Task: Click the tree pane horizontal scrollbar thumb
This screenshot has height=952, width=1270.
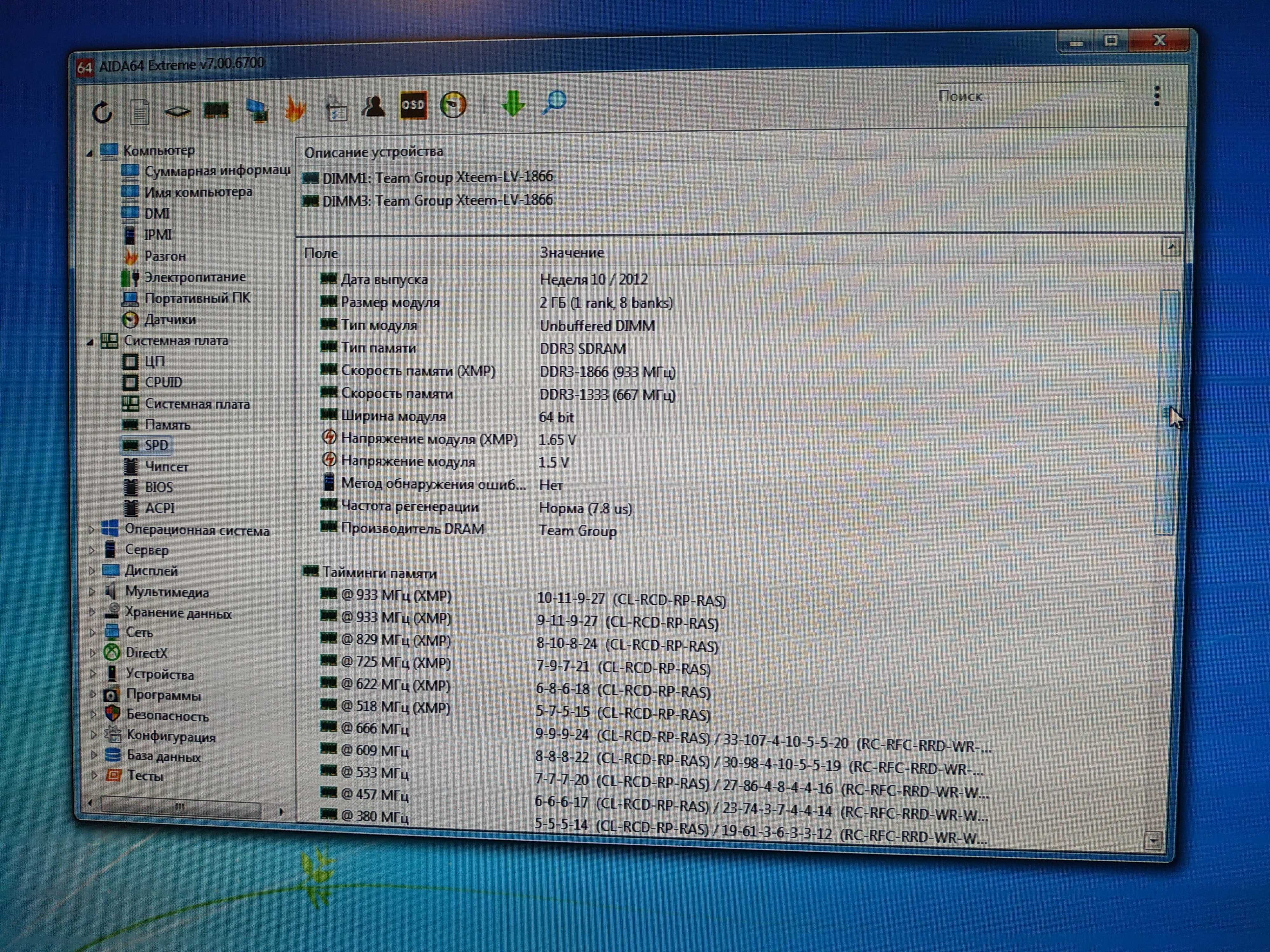Action: tap(180, 807)
